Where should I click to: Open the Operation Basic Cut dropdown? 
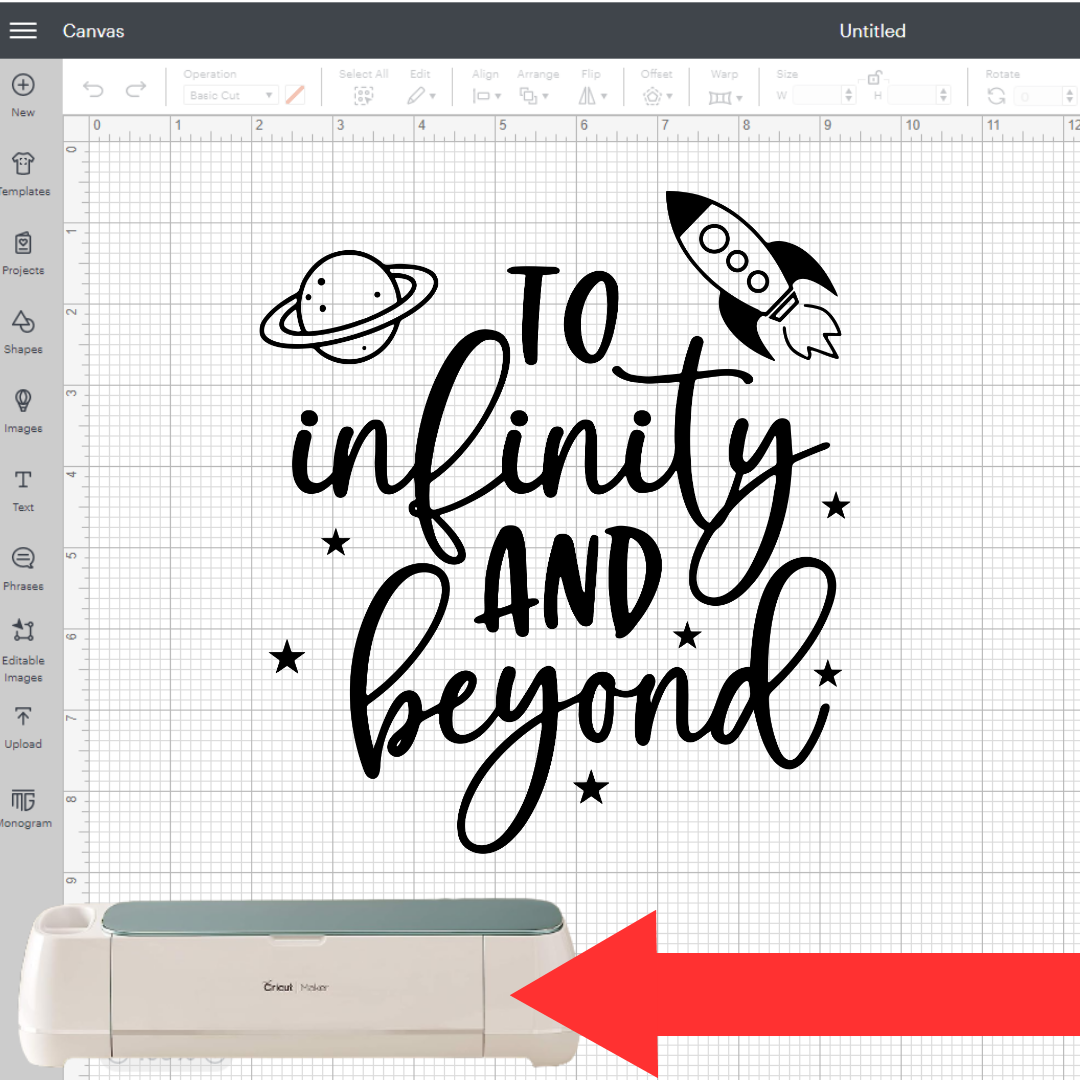[x=230, y=95]
